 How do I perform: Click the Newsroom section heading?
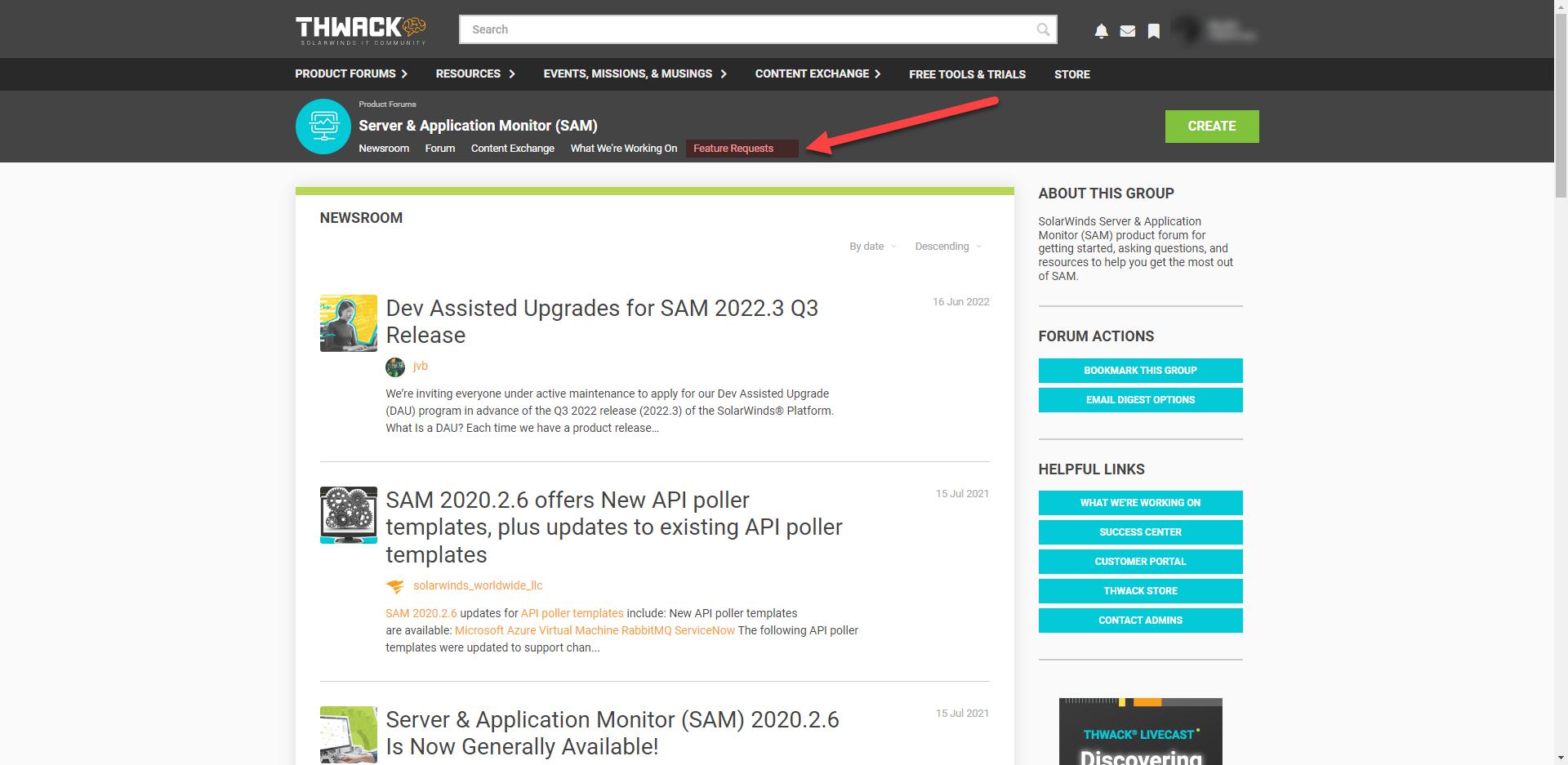[361, 218]
